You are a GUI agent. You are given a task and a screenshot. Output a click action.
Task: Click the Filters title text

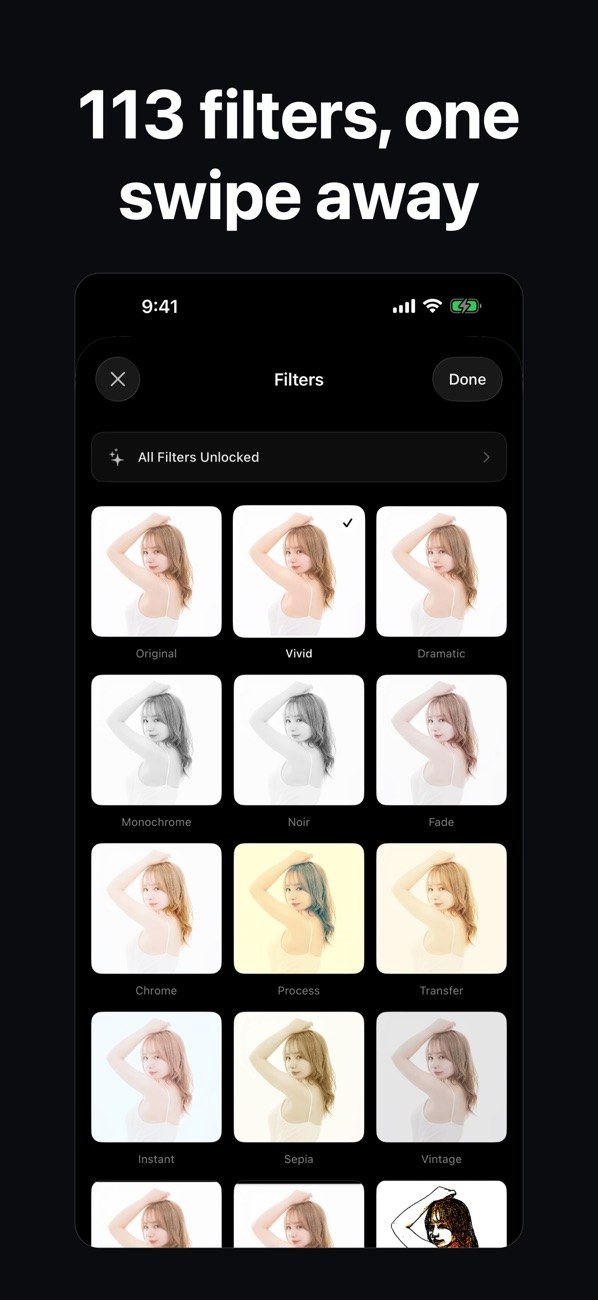299,379
